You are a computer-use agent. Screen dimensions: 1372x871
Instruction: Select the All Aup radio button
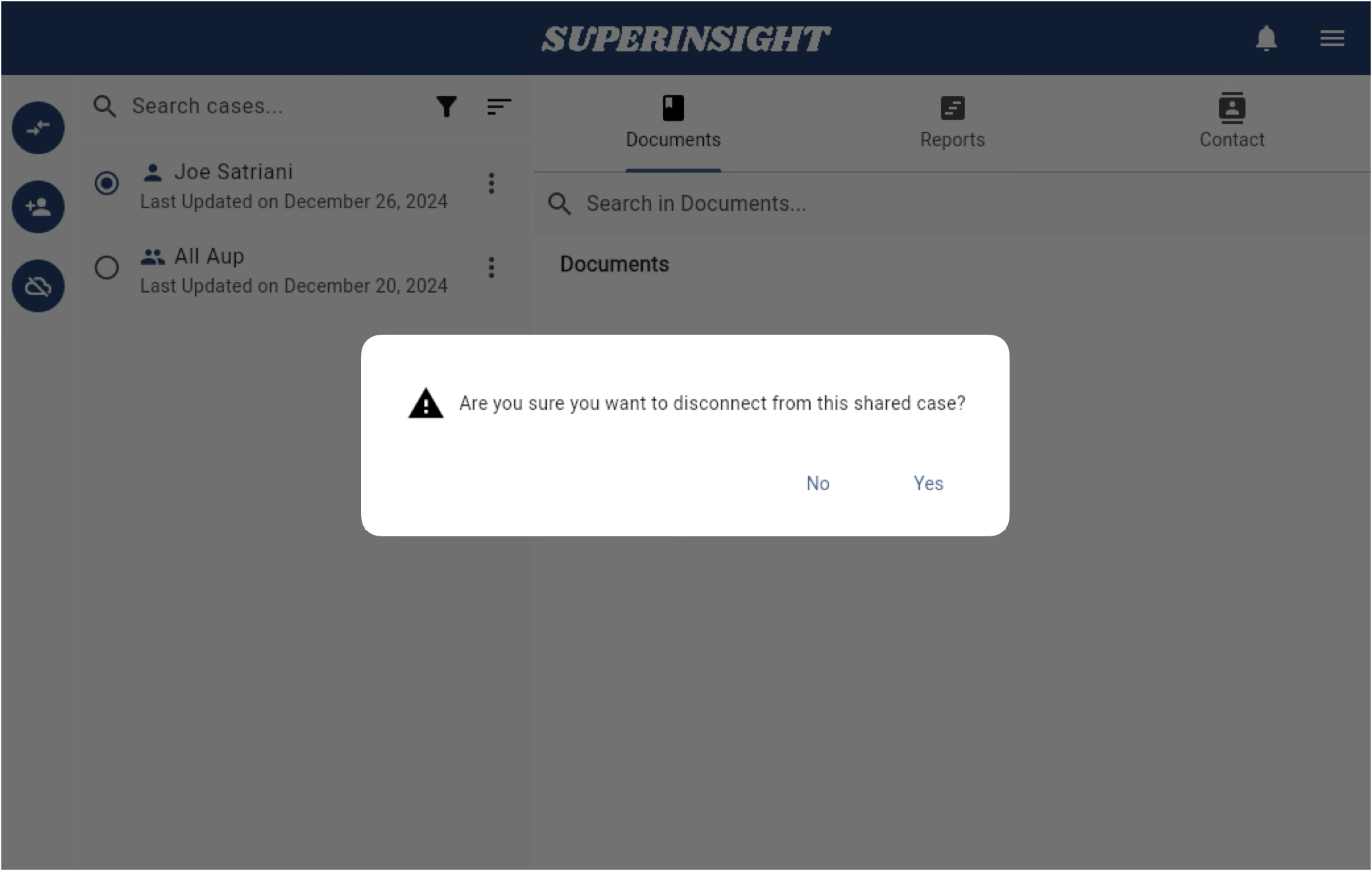[x=106, y=268]
